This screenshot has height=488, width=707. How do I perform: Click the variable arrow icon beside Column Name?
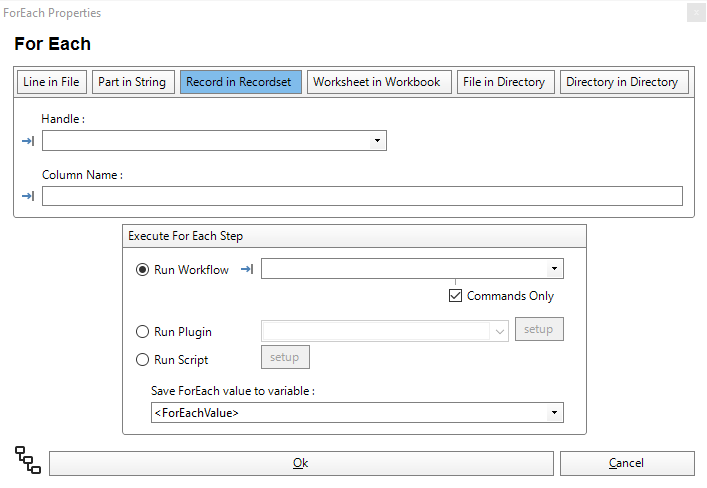pos(28,196)
